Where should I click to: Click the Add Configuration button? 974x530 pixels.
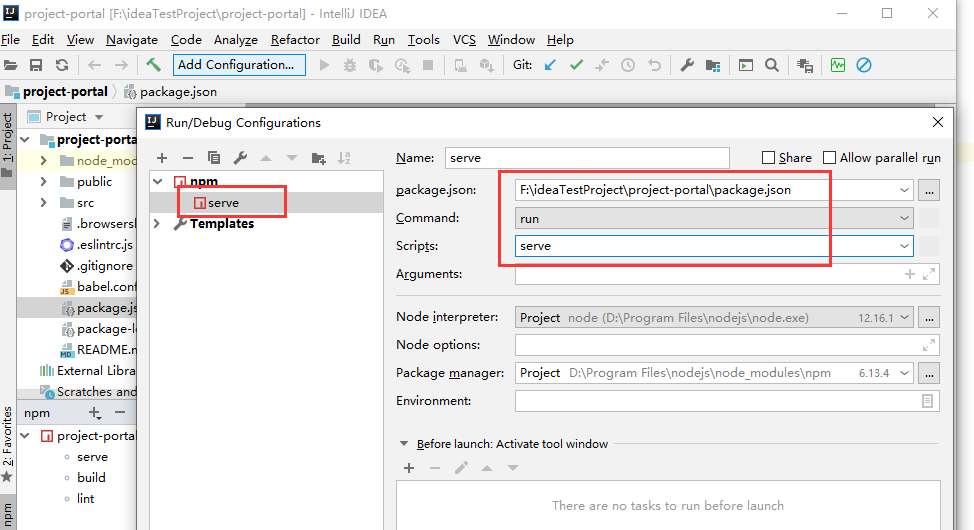pyautogui.click(x=239, y=65)
